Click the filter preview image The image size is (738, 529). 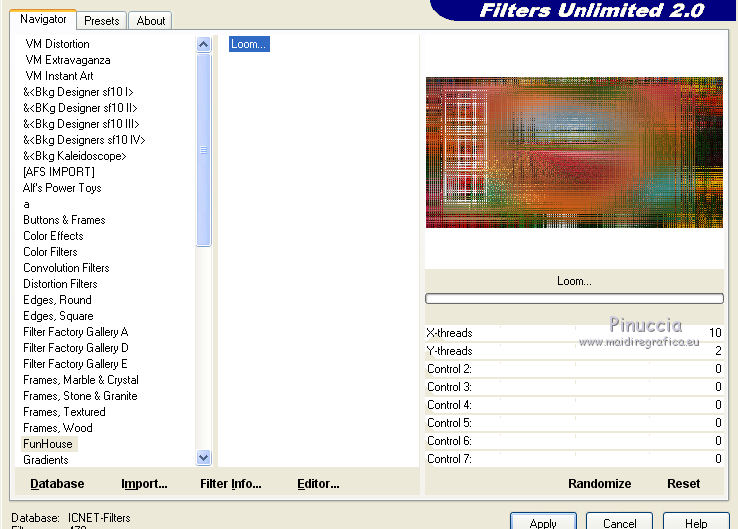[x=574, y=152]
